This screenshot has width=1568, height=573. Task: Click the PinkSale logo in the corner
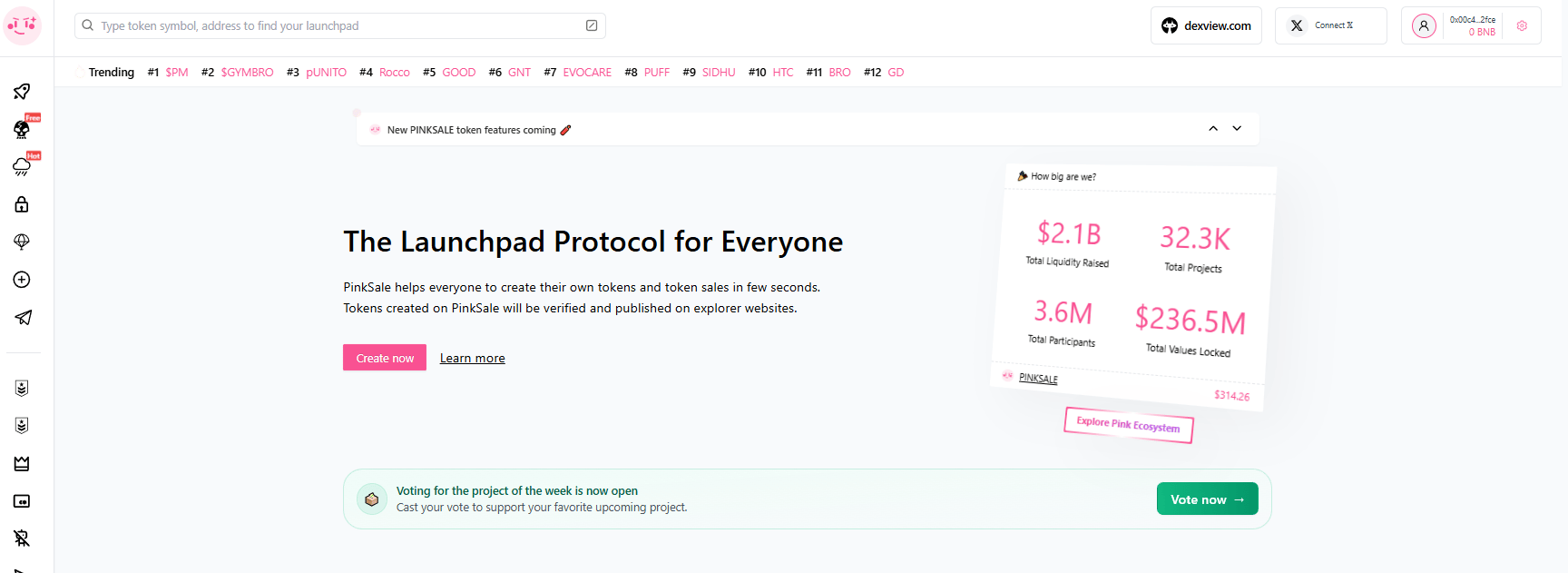23,25
